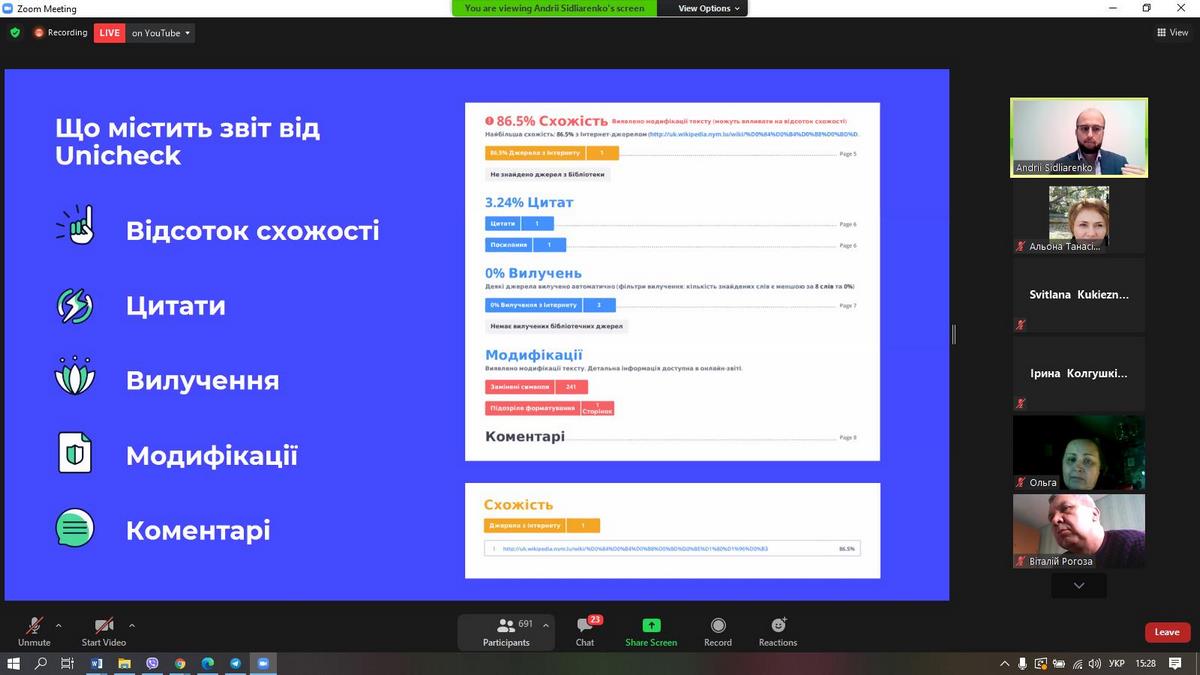This screenshot has height=675, width=1200.
Task: Grab the divider handle beside the video panel
Action: [954, 334]
